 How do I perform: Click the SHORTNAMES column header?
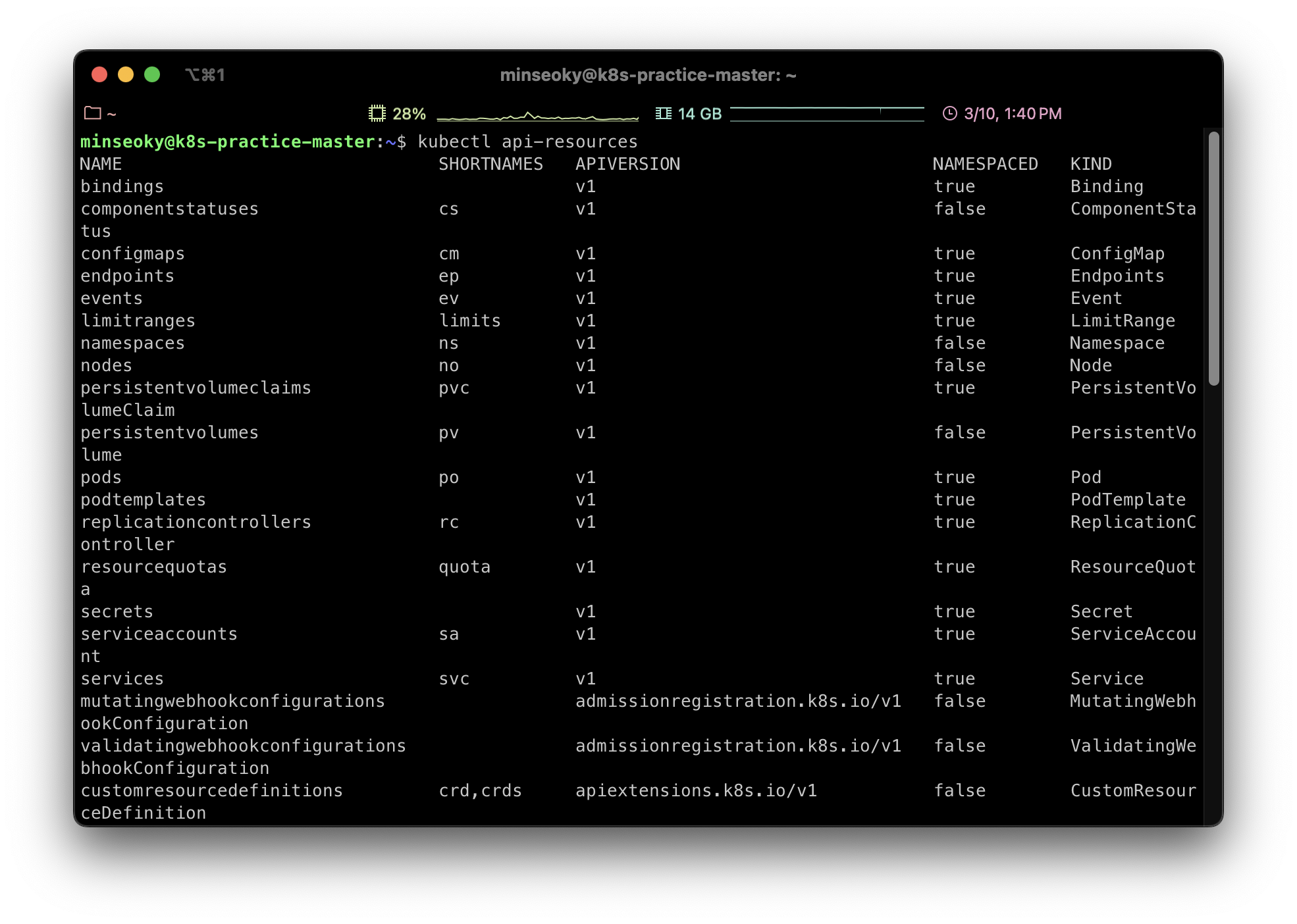490,164
